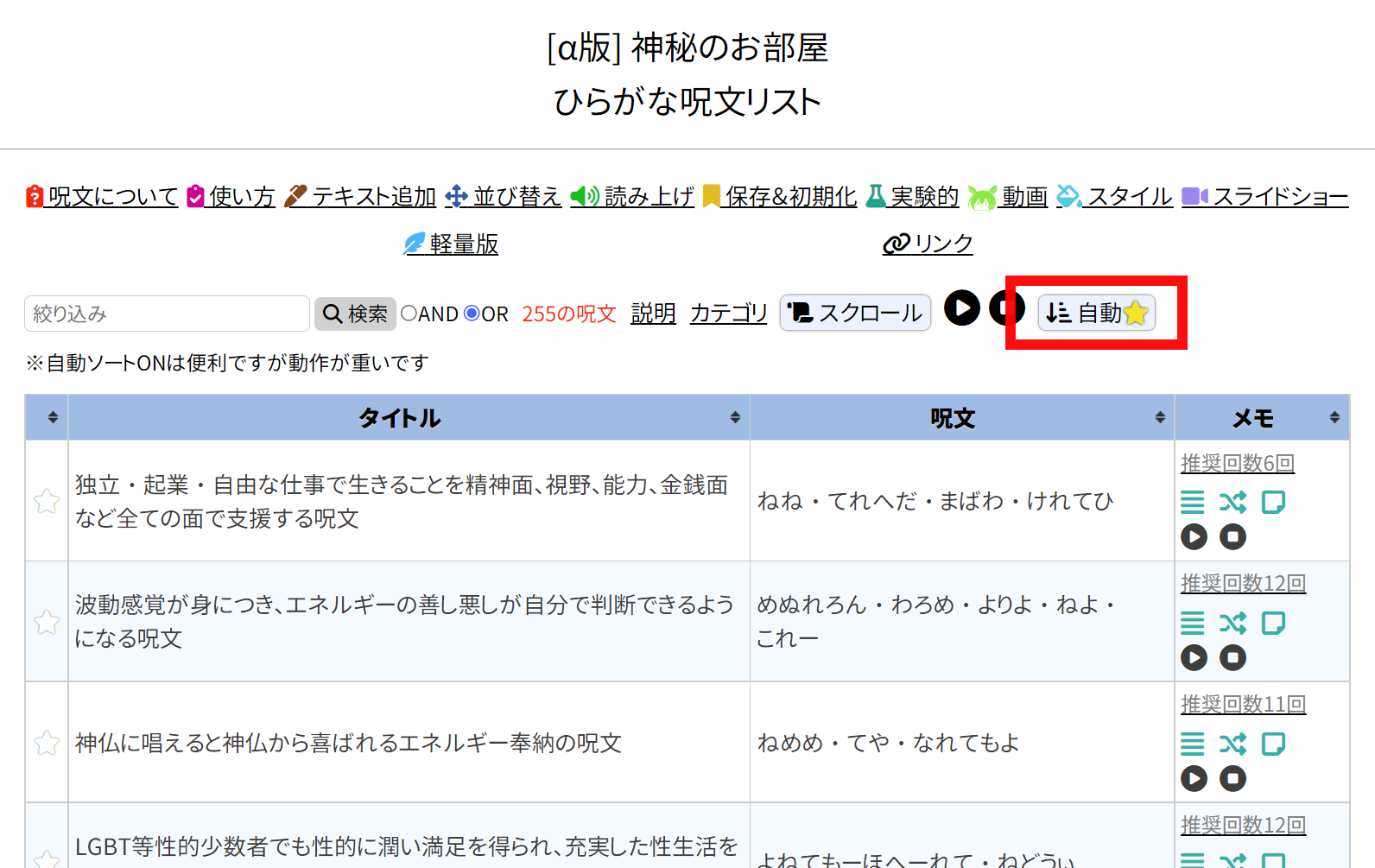Open the カテゴリ link

tap(728, 313)
